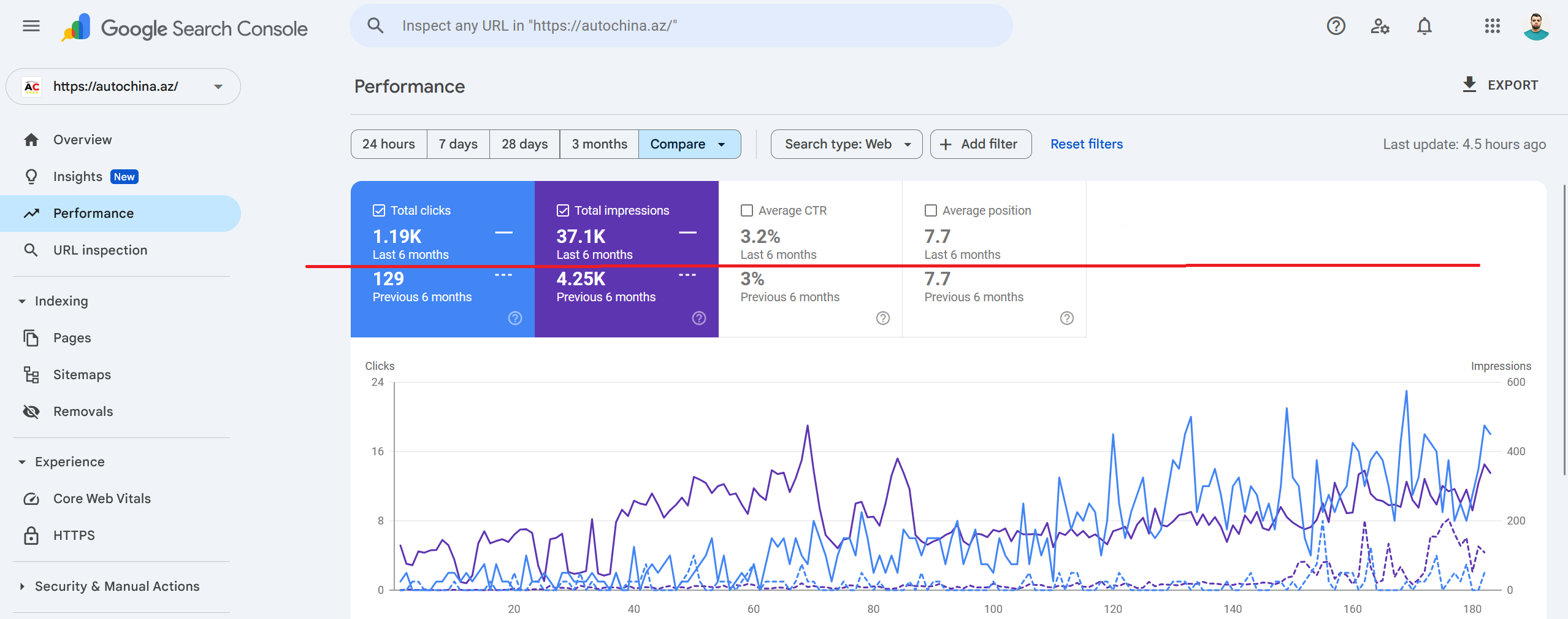Open the account profile avatar
Viewport: 1568px width, 619px height.
(x=1536, y=26)
